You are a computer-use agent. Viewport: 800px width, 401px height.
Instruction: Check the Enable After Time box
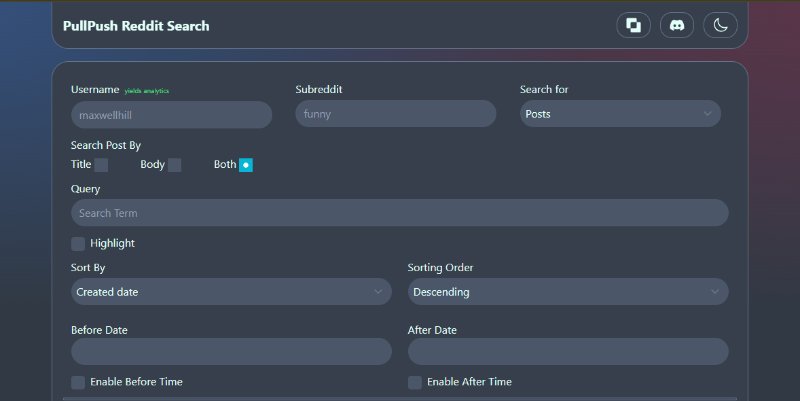tap(415, 382)
